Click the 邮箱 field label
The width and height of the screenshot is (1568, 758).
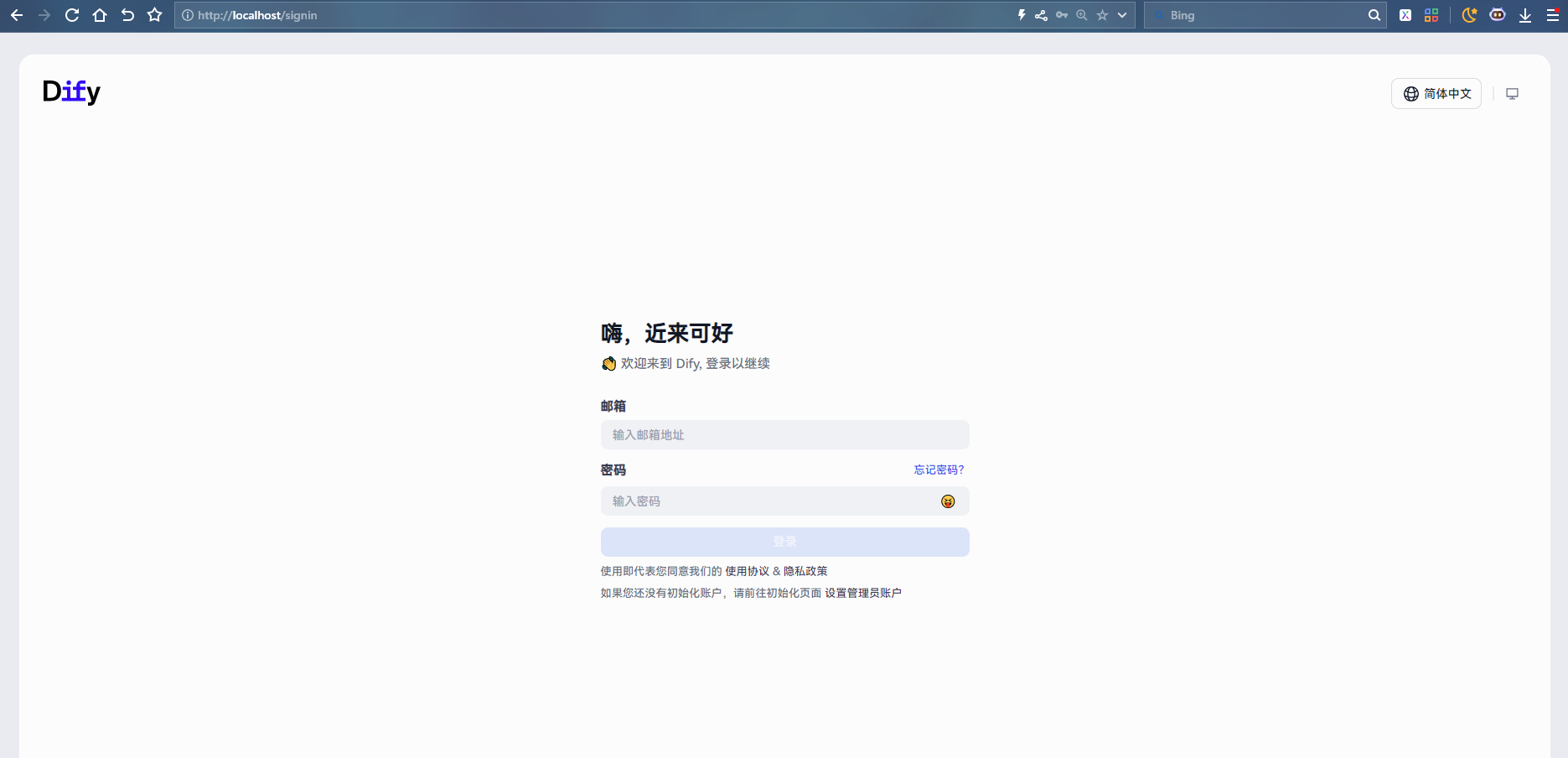[613, 406]
